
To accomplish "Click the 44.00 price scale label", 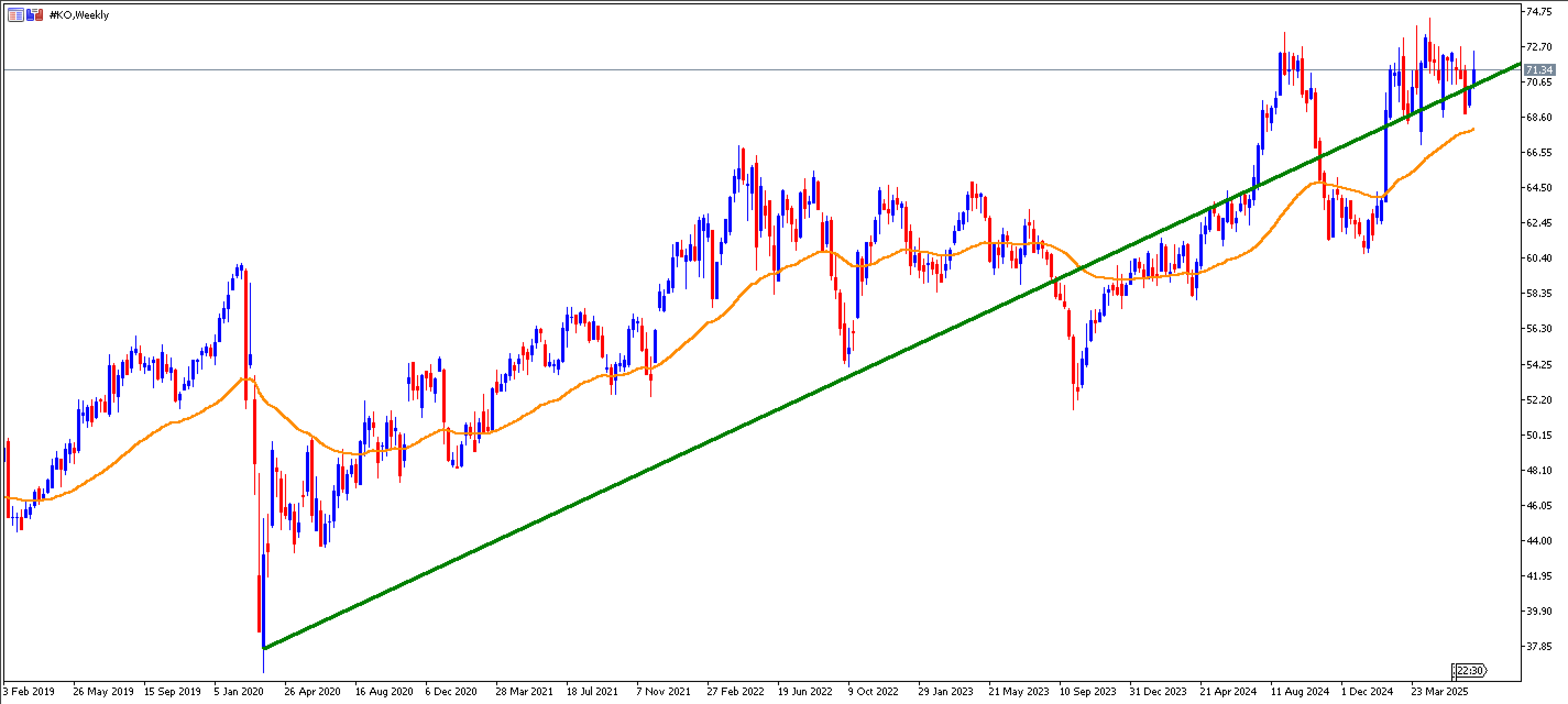I will (1539, 541).
